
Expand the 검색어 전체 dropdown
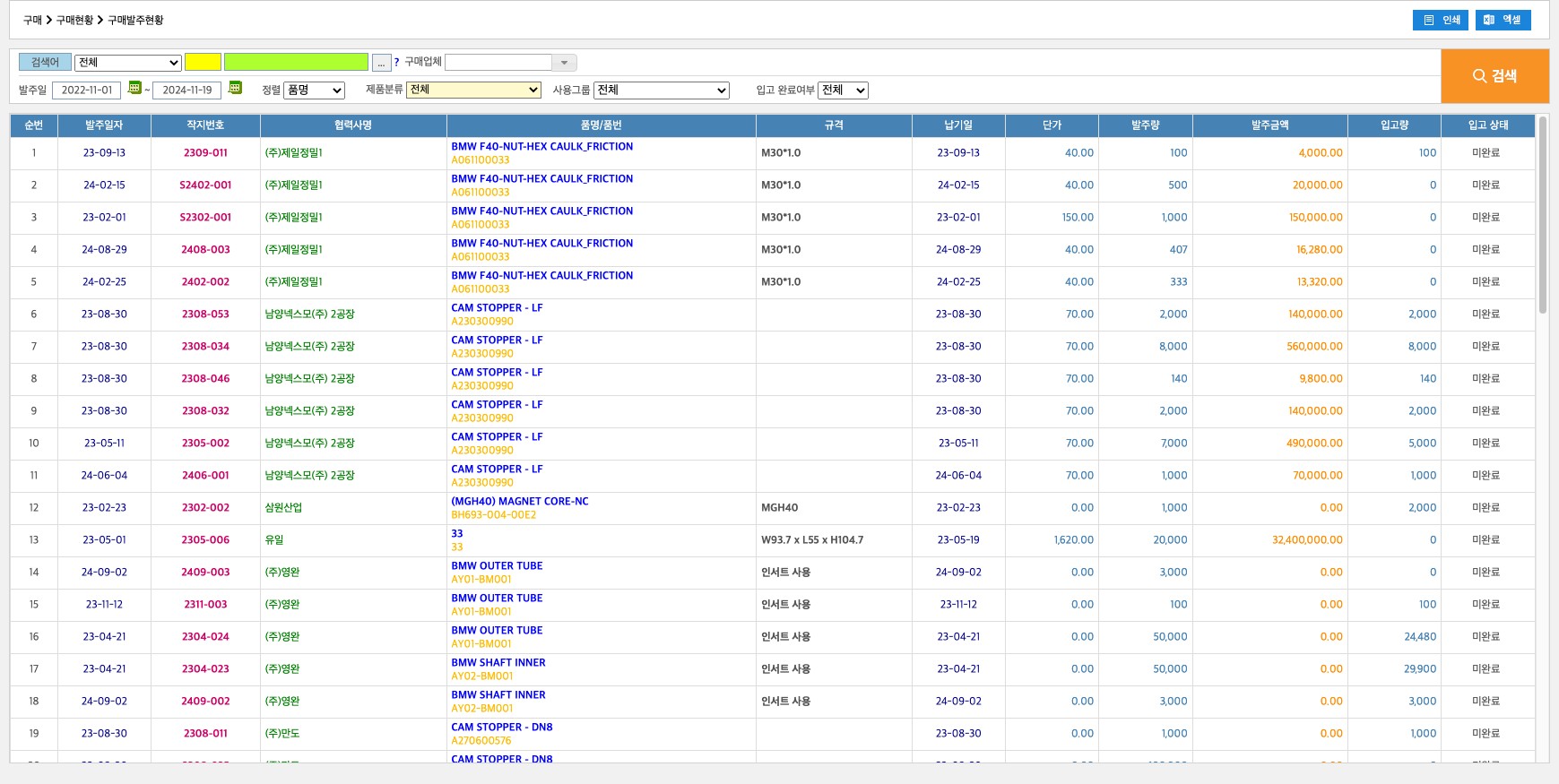128,63
